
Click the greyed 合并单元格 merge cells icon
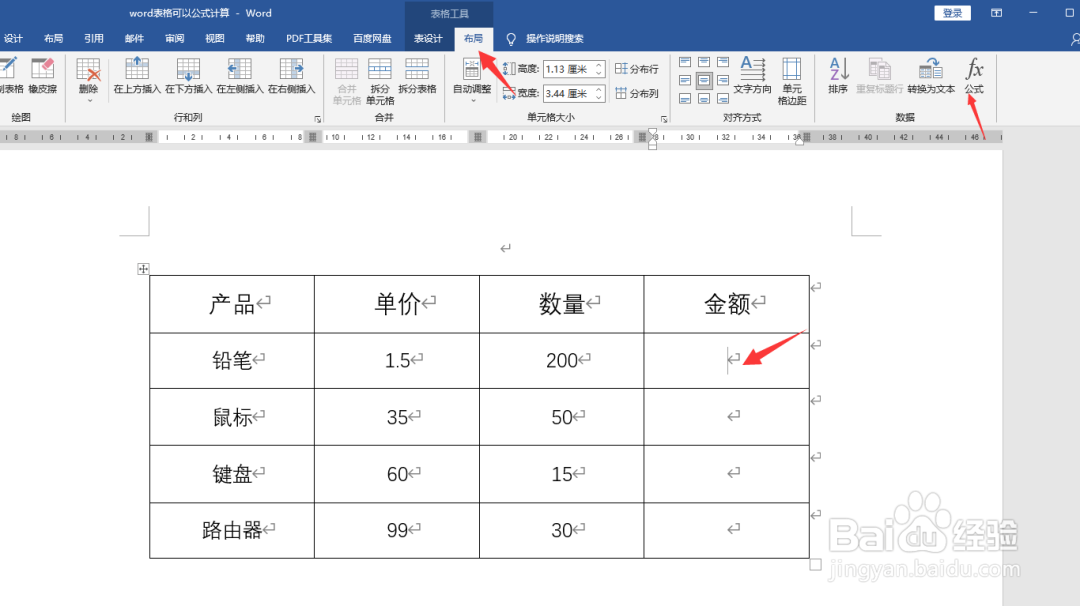click(346, 81)
